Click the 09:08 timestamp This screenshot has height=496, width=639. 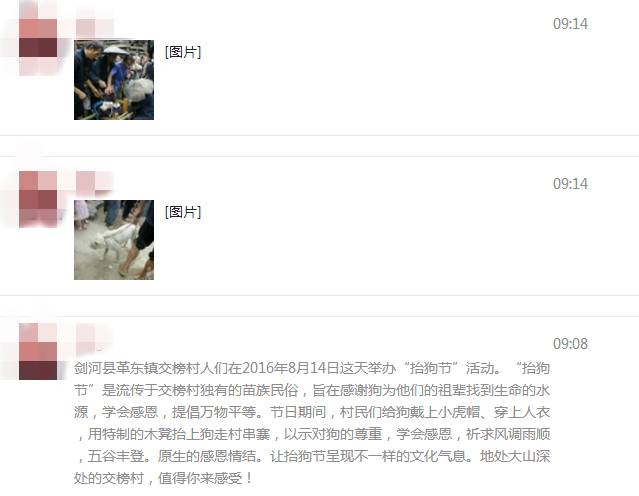point(570,344)
